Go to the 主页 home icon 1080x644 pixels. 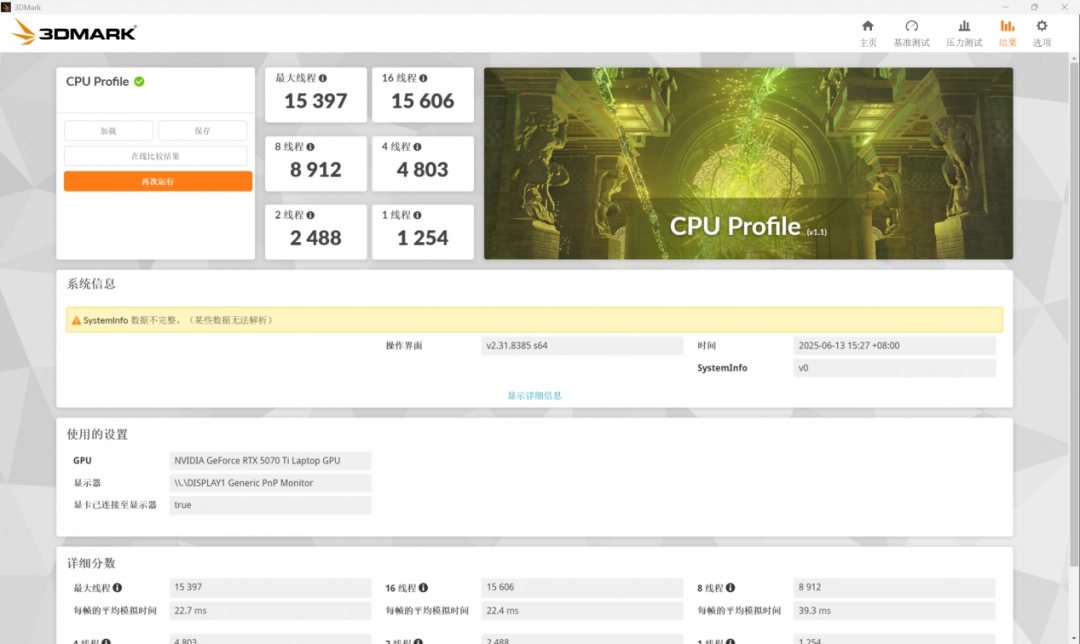coord(868,26)
